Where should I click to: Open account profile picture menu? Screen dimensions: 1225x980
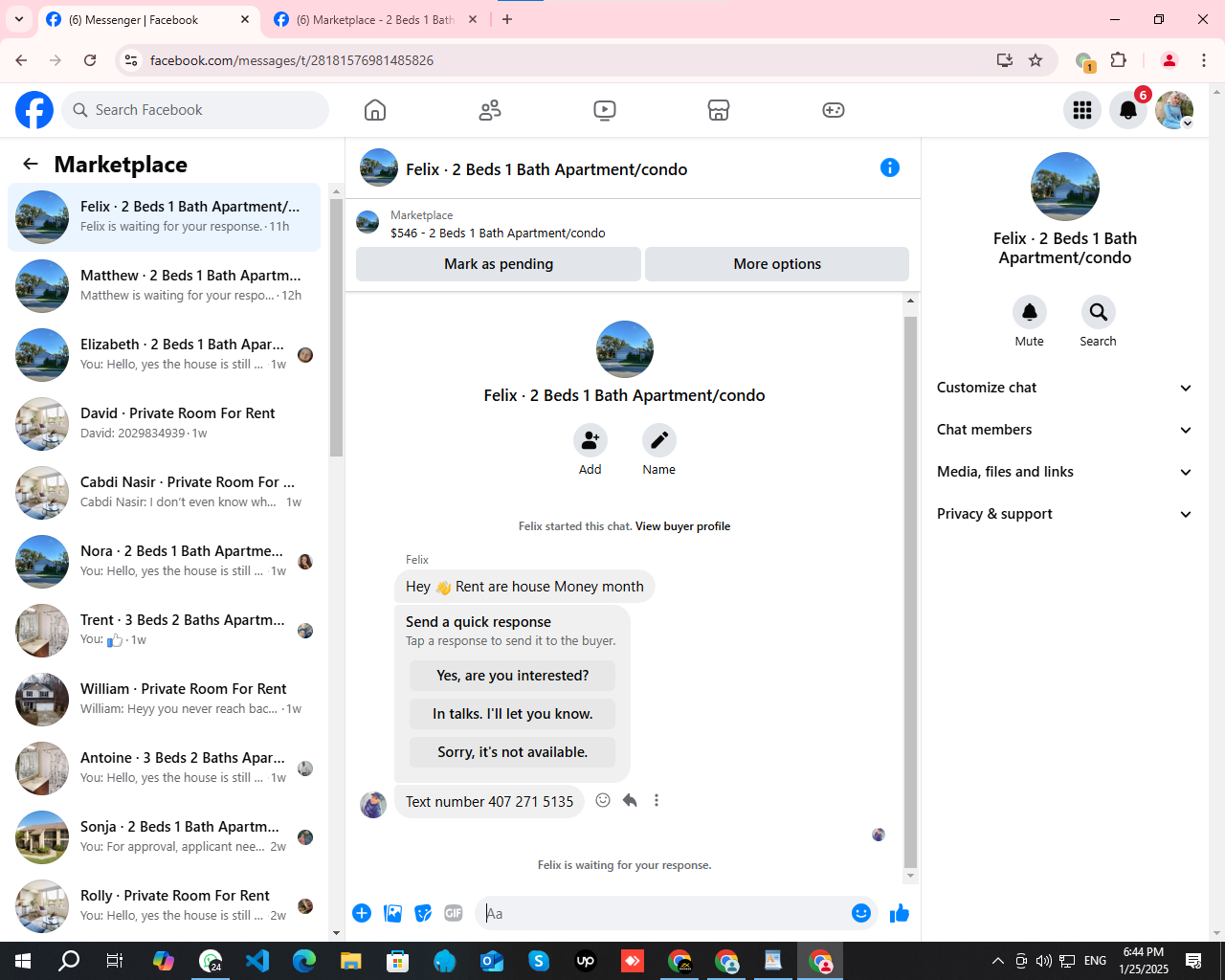tap(1174, 110)
